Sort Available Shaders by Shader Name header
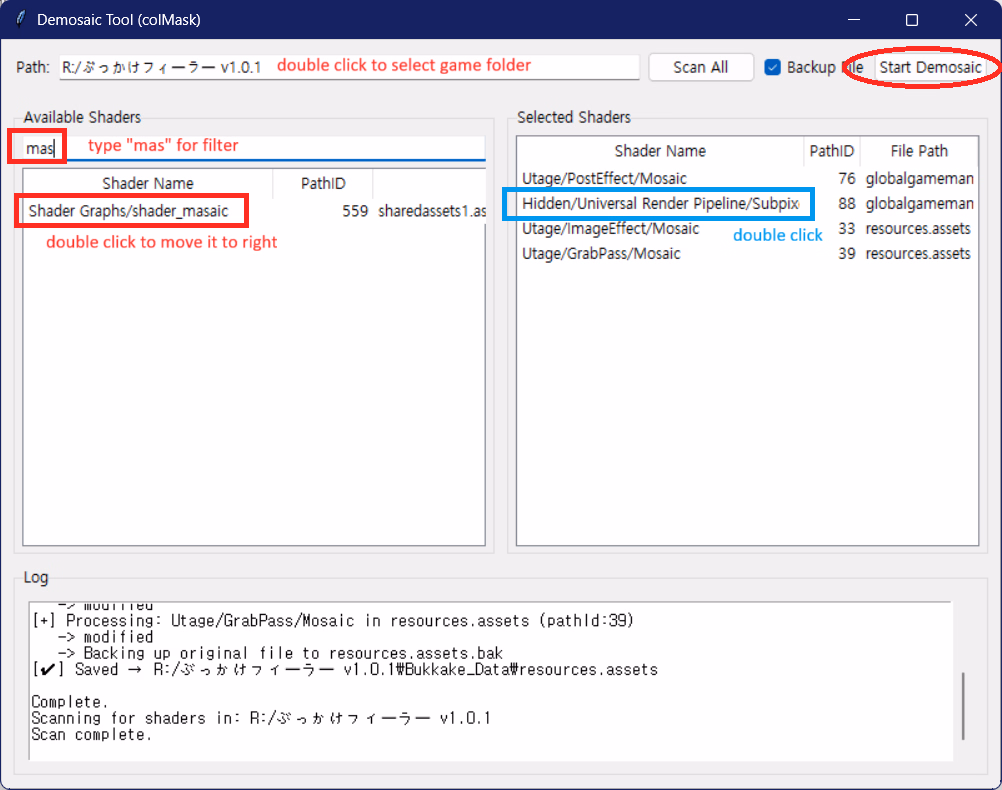This screenshot has width=1002, height=790. pos(148,183)
